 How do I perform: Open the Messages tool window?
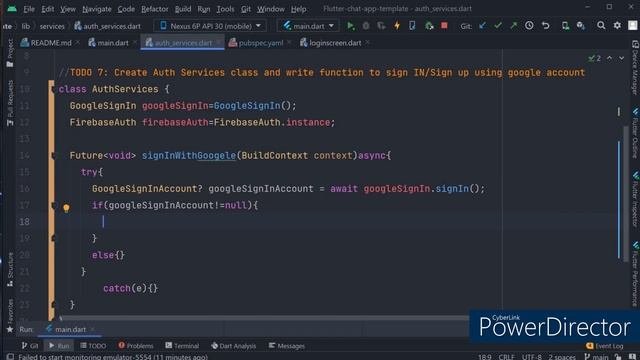(287, 346)
